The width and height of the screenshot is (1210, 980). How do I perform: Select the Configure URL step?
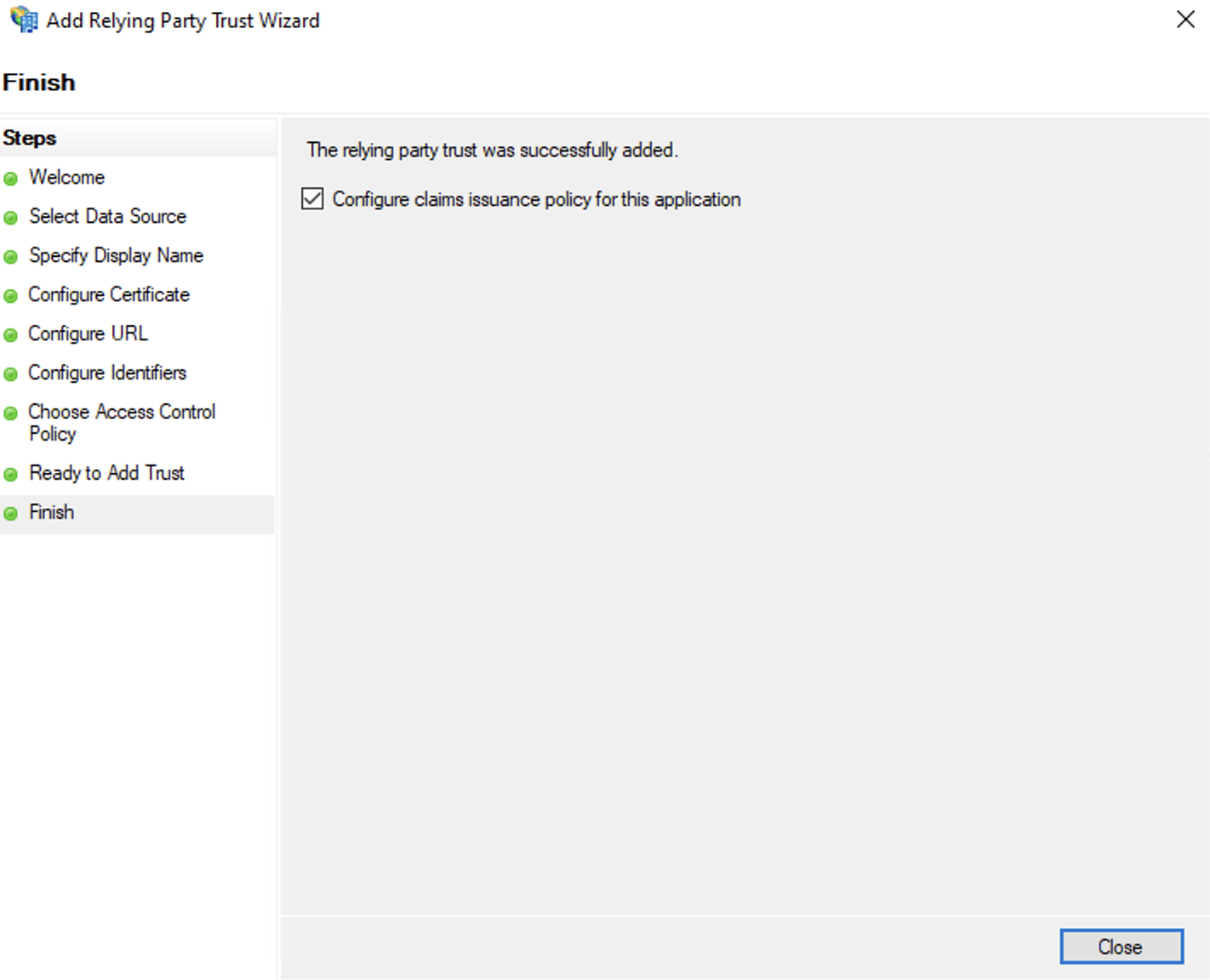click(x=88, y=334)
